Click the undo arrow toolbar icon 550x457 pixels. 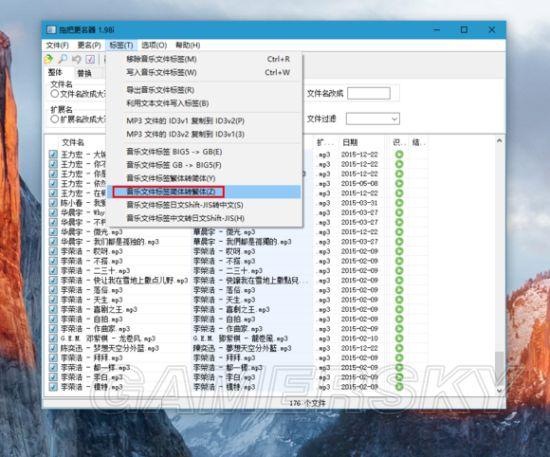(x=76, y=59)
